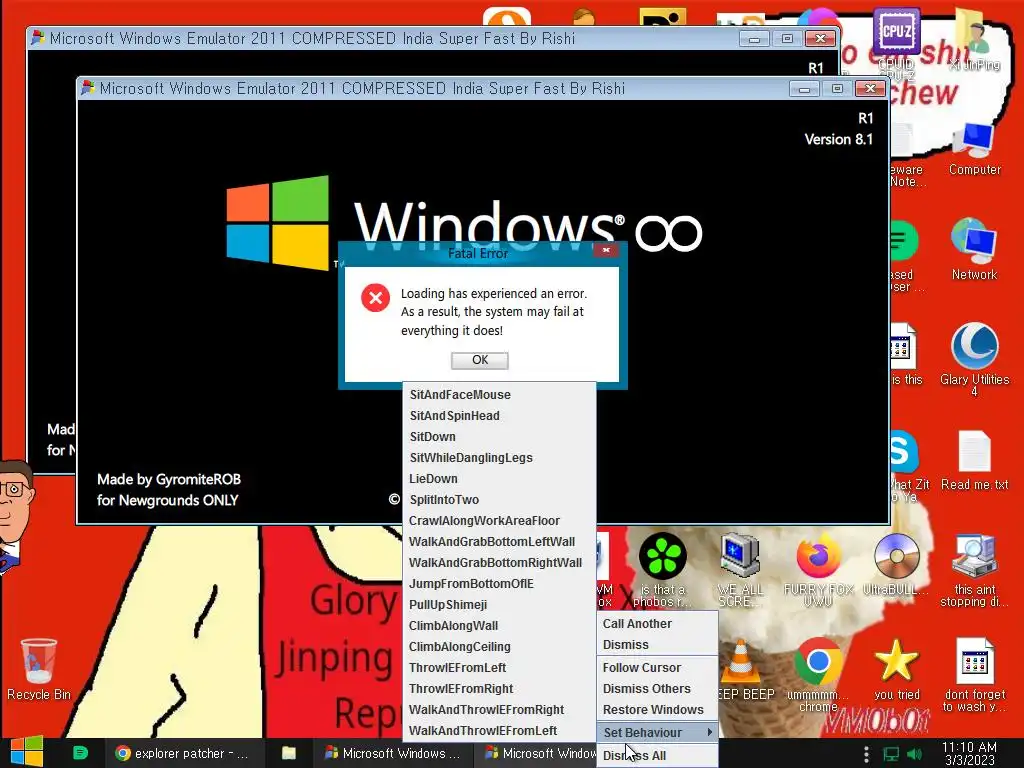Close the Fatal Error dialog with its X

(x=606, y=250)
